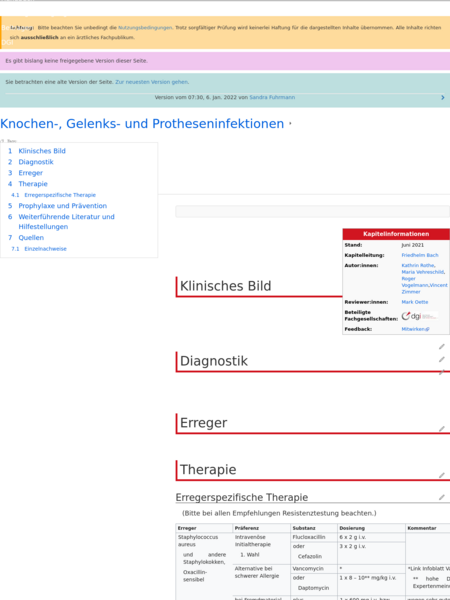Click 'Erregerspezifische Therapie' subsection heading
Screen dimensions: 450x600
click(242, 497)
